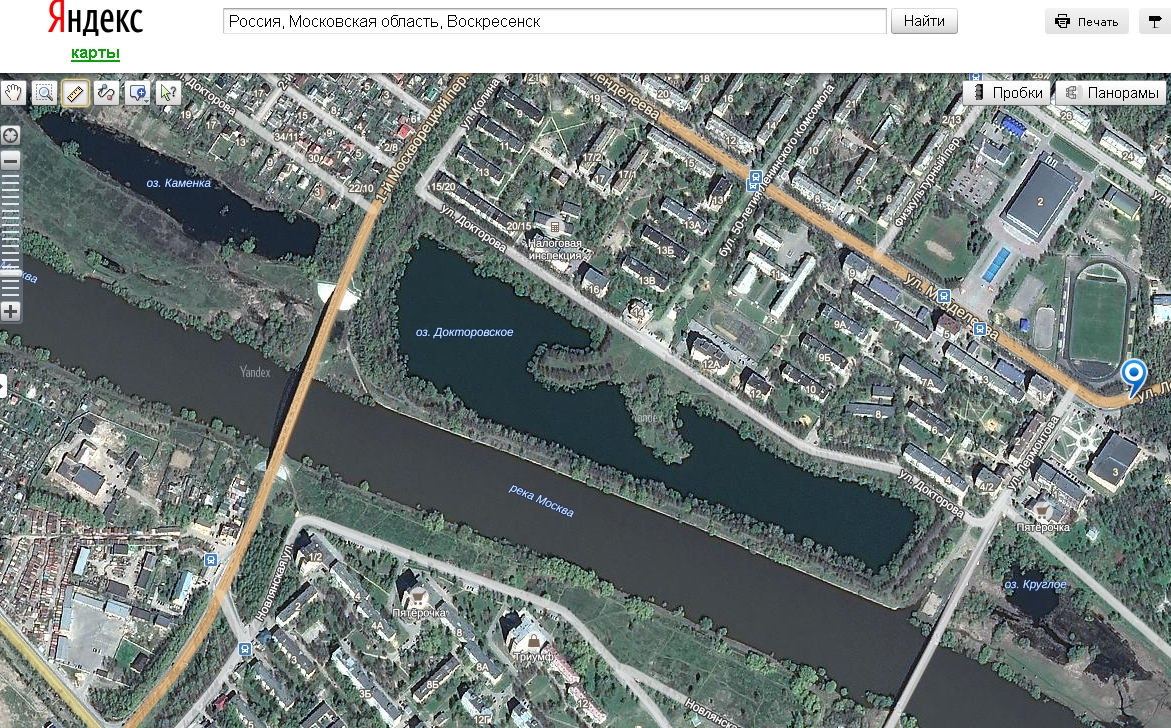The image size is (1171, 728).
Task: Click into the address search field
Action: [x=555, y=21]
